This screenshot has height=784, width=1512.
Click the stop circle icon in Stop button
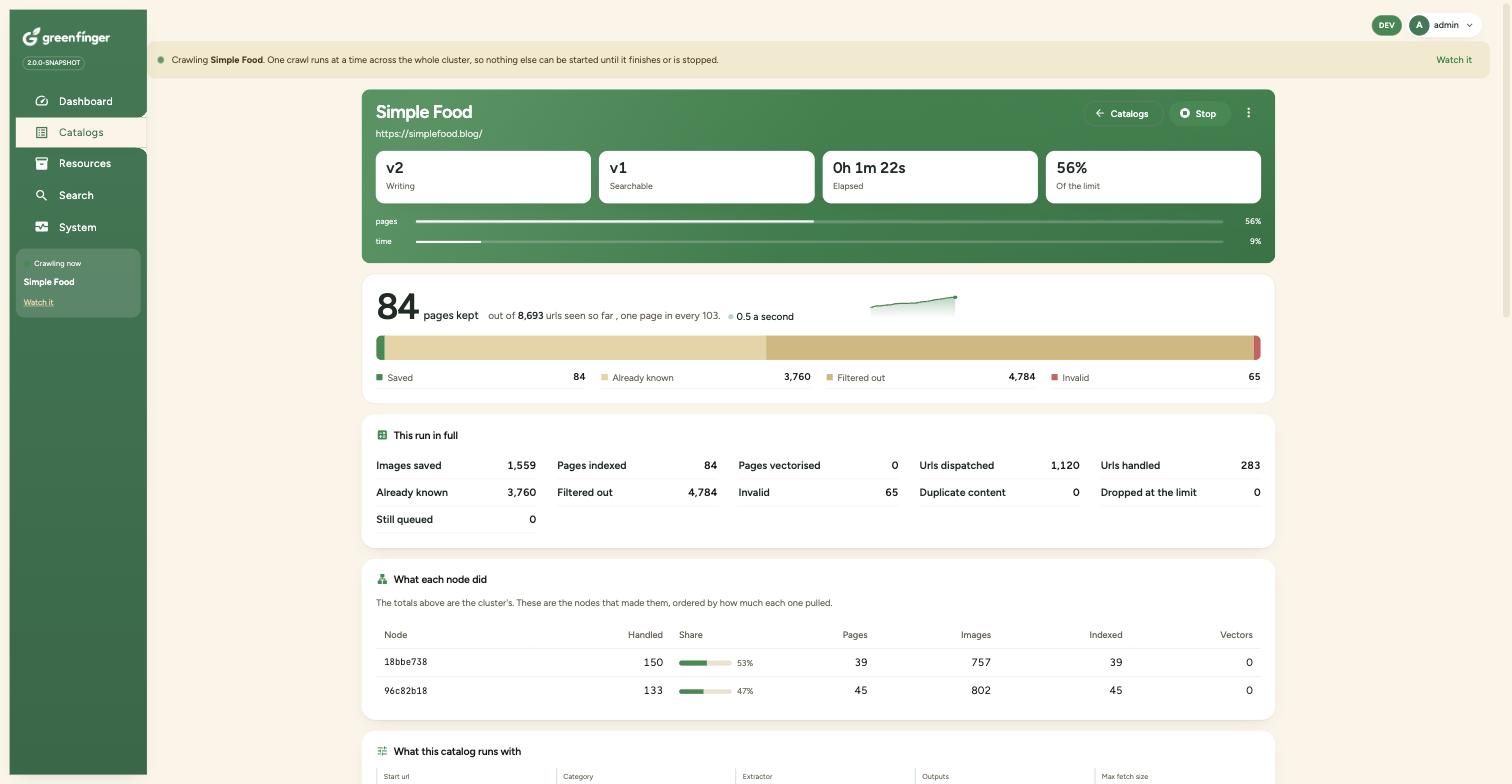1185,113
